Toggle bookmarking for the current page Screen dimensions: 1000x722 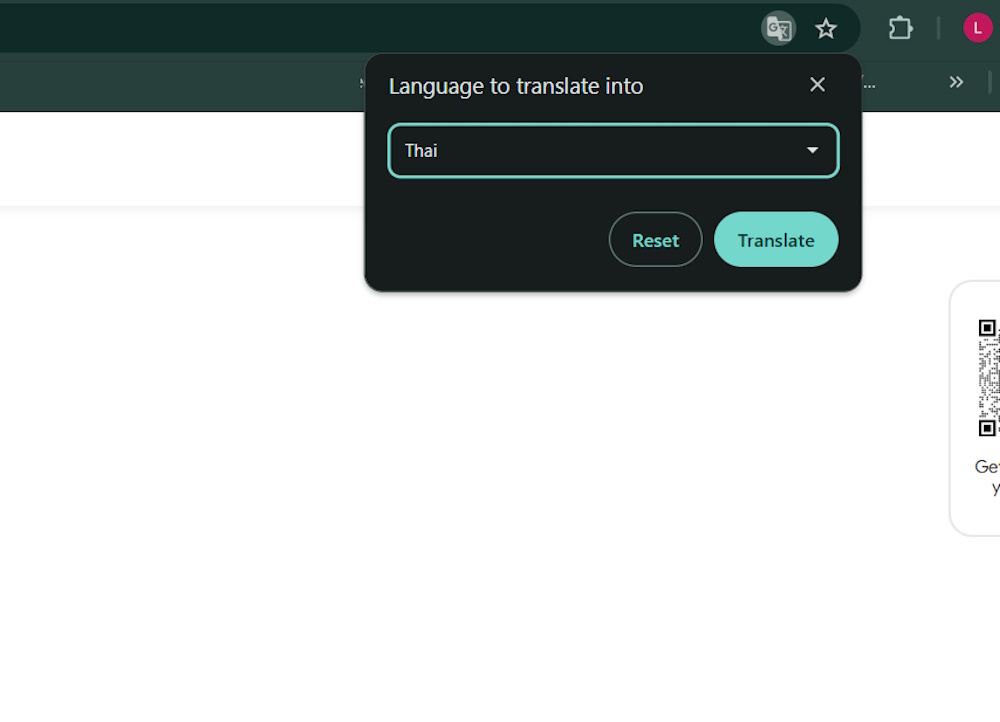tap(826, 28)
